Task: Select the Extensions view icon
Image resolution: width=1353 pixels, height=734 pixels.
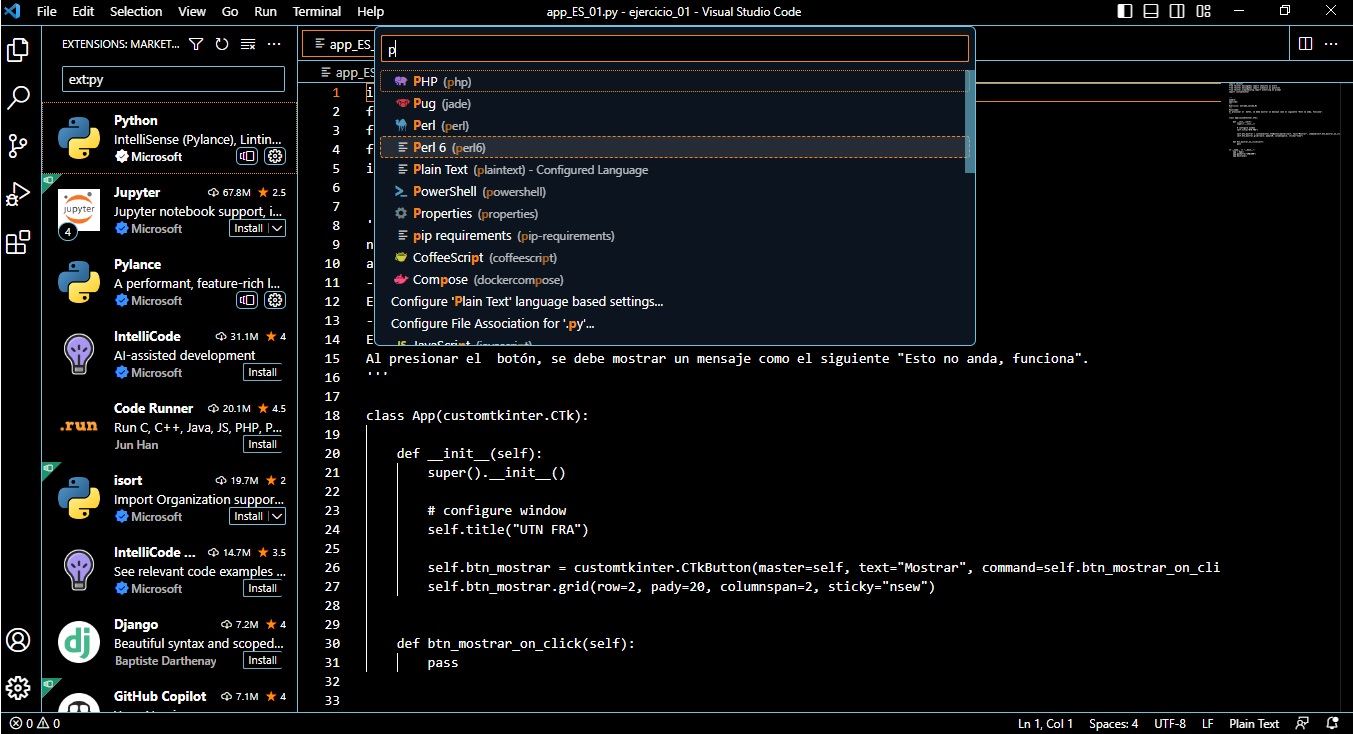Action: pos(18,242)
